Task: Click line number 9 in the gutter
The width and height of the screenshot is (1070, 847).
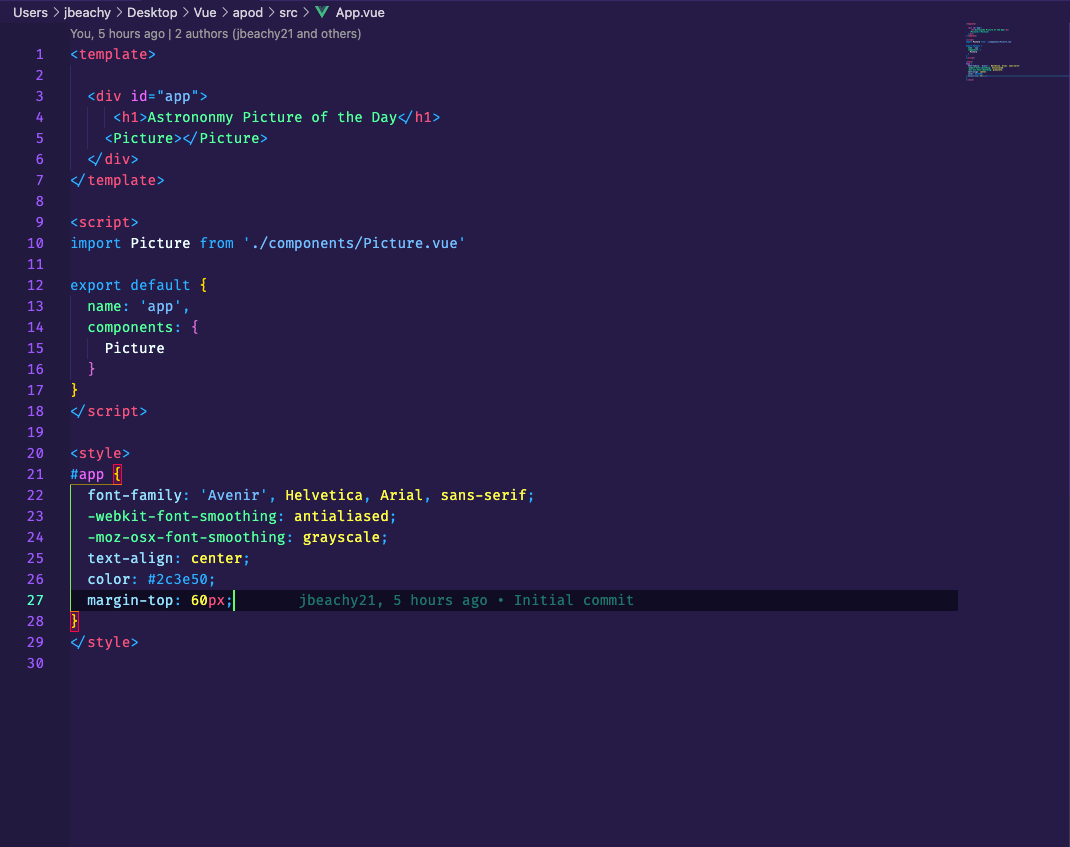Action: click(x=40, y=222)
